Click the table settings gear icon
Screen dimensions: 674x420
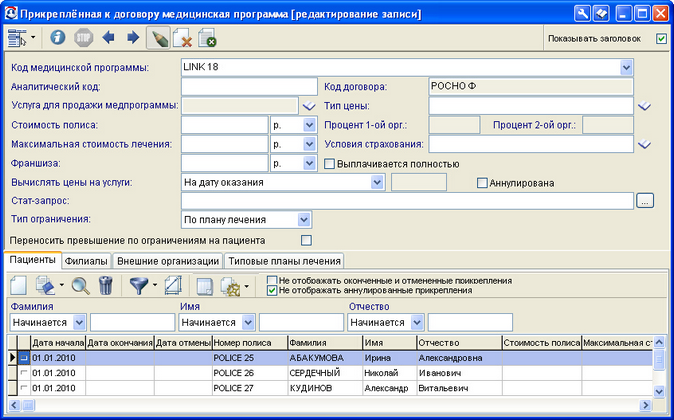[x=230, y=287]
